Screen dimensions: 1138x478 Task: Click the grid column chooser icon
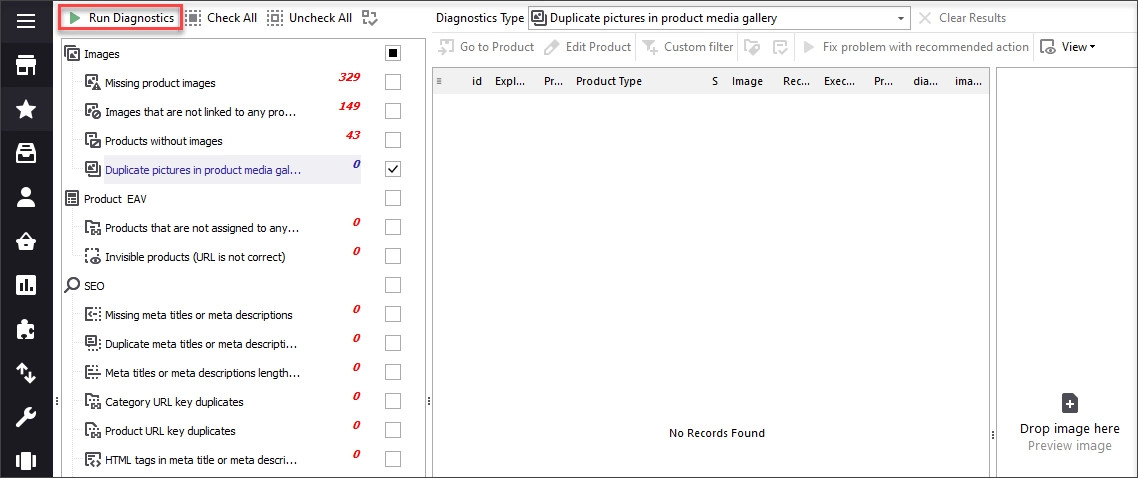tap(439, 81)
